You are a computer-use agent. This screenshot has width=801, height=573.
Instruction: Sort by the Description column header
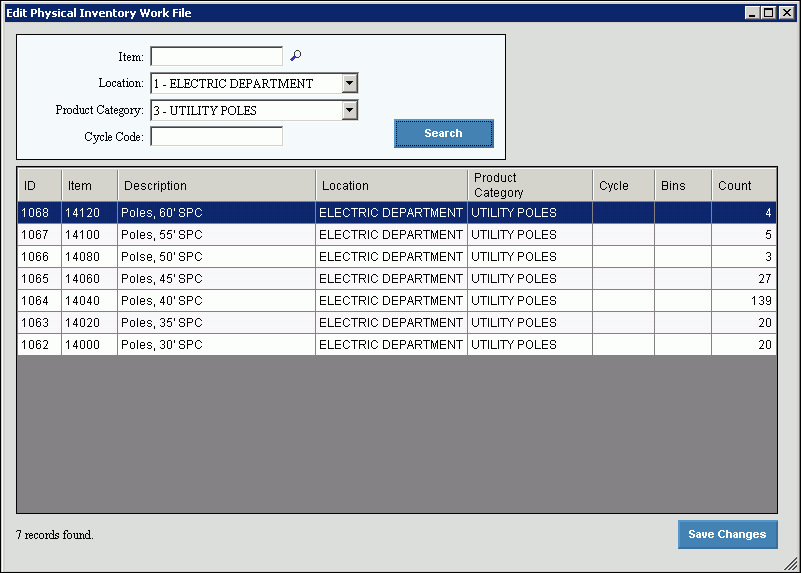point(216,185)
